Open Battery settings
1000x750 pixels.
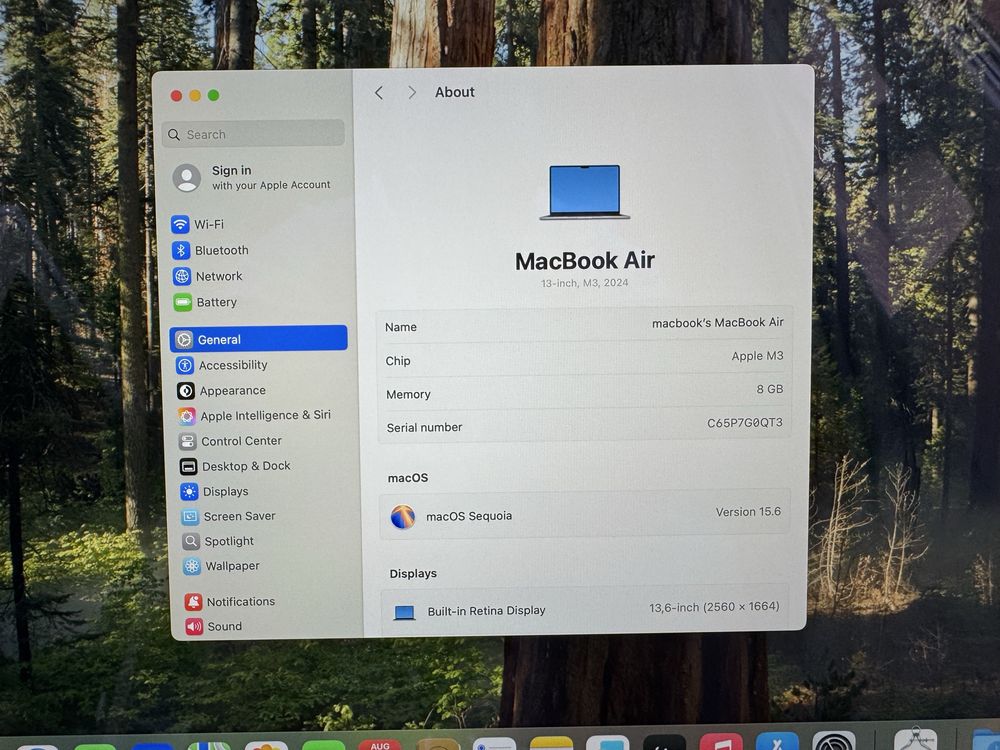[x=205, y=302]
